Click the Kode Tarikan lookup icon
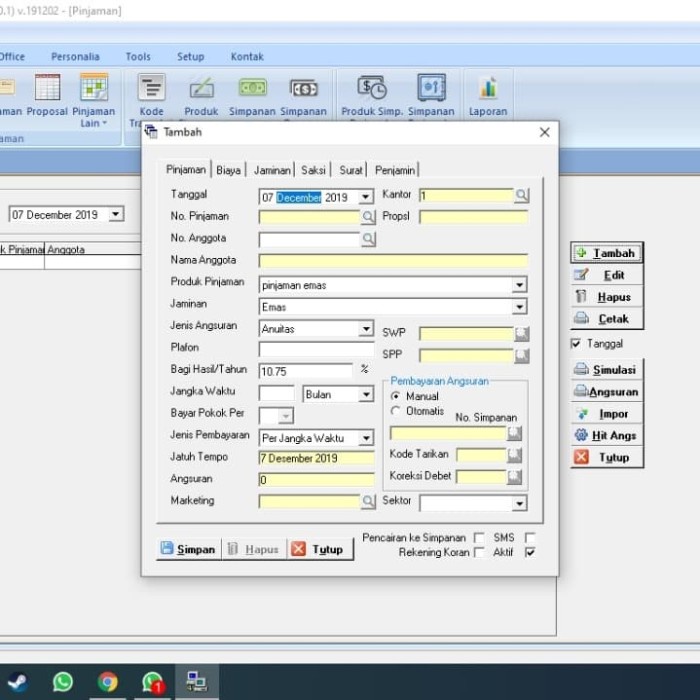Image resolution: width=700 pixels, height=700 pixels. pyautogui.click(x=514, y=455)
